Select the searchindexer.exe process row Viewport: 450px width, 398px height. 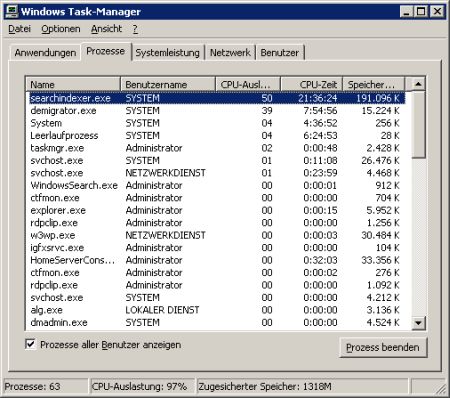click(x=216, y=98)
